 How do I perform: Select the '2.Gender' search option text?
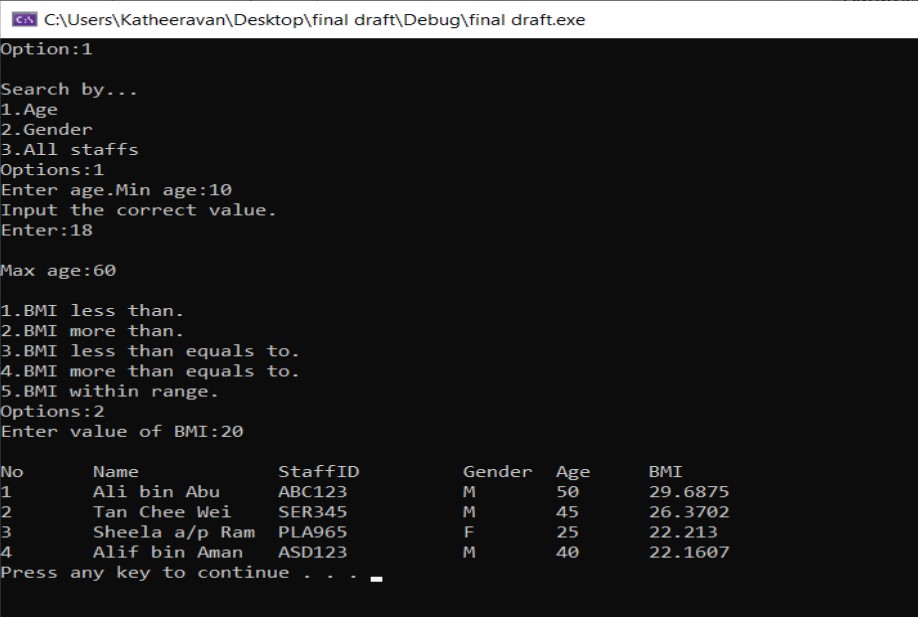coord(46,130)
